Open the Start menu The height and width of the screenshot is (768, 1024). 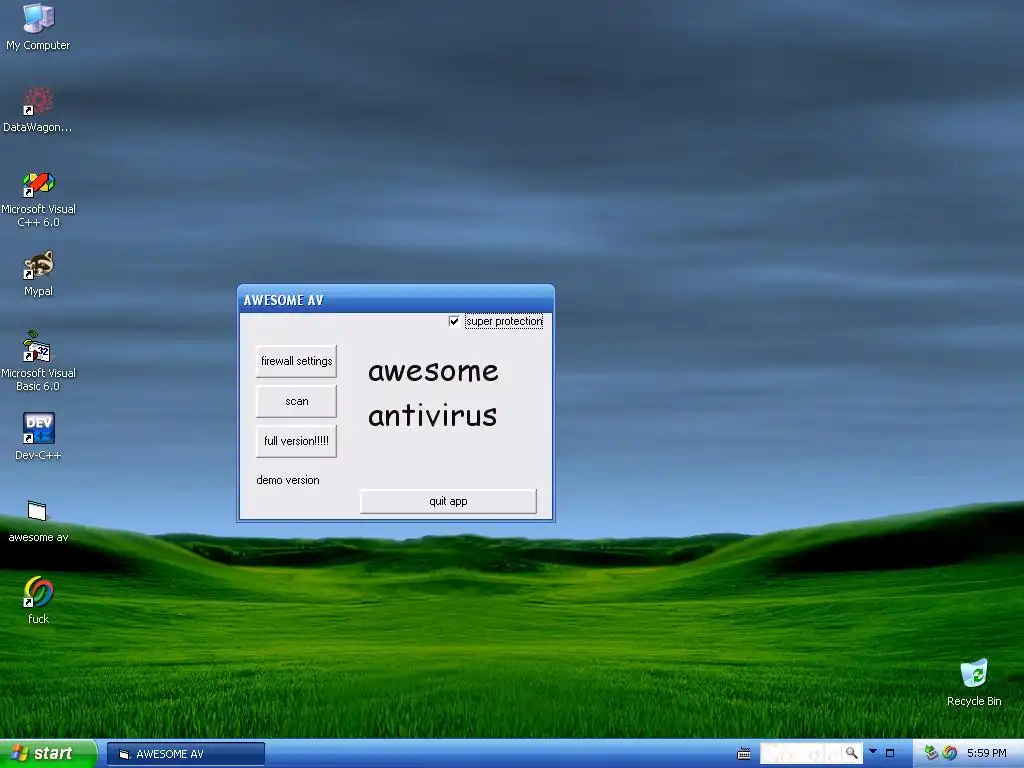pyautogui.click(x=48, y=754)
